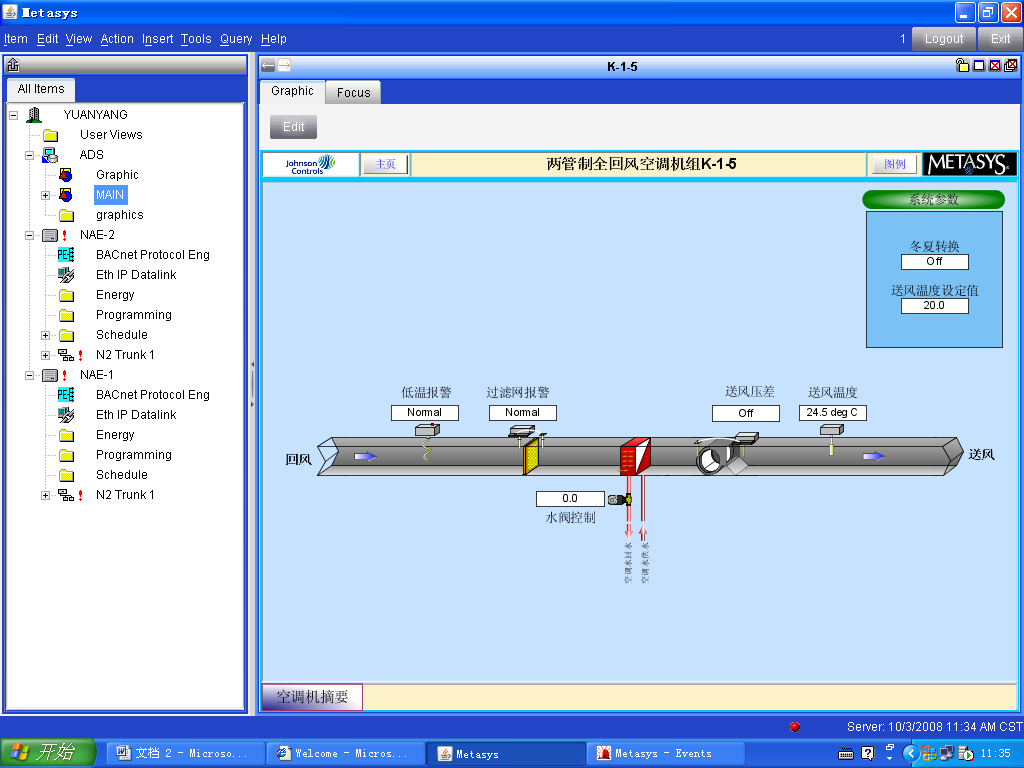Expand N2 Trunk 1 under NAE-1
The image size is (1024, 768).
[45, 495]
